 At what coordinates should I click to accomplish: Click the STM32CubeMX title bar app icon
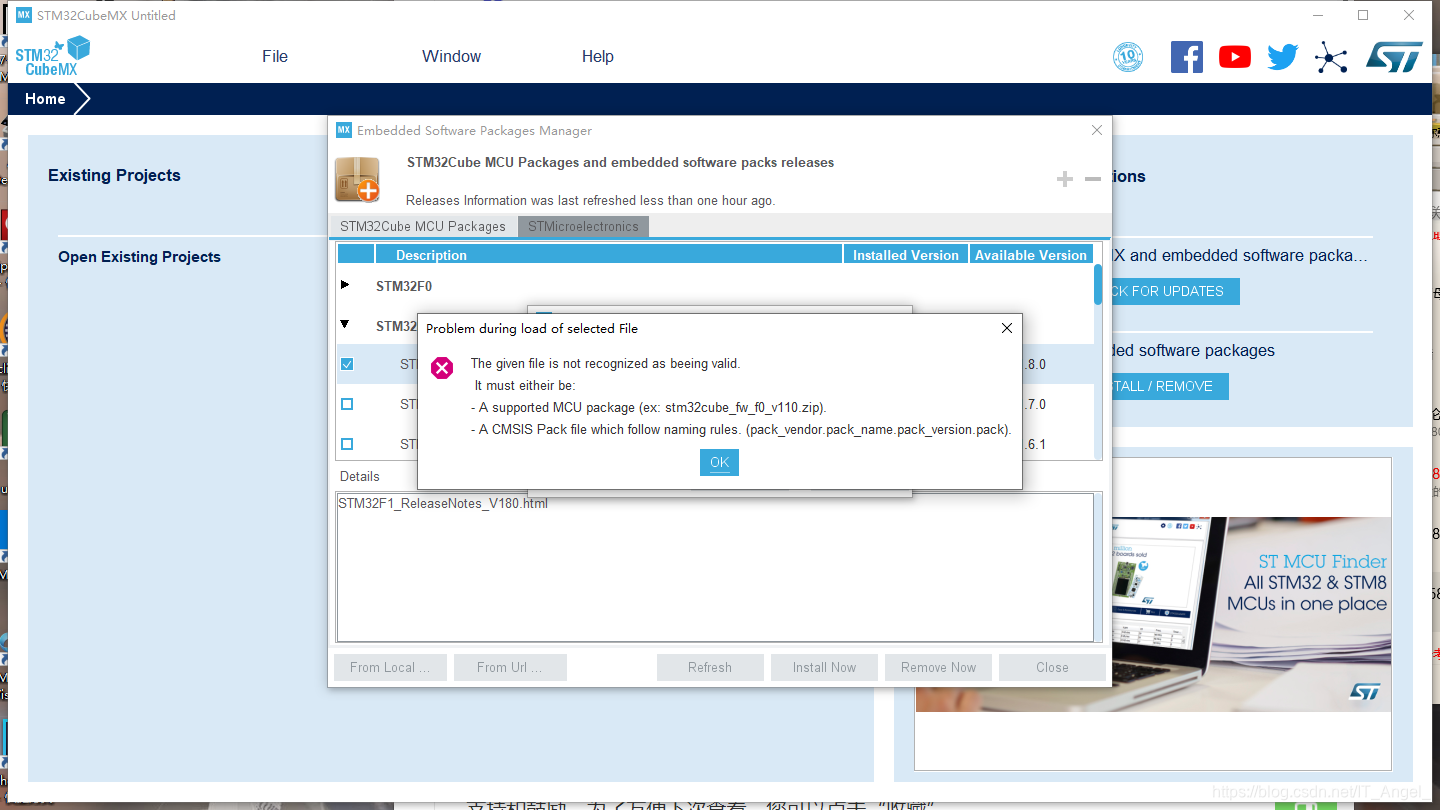point(24,15)
